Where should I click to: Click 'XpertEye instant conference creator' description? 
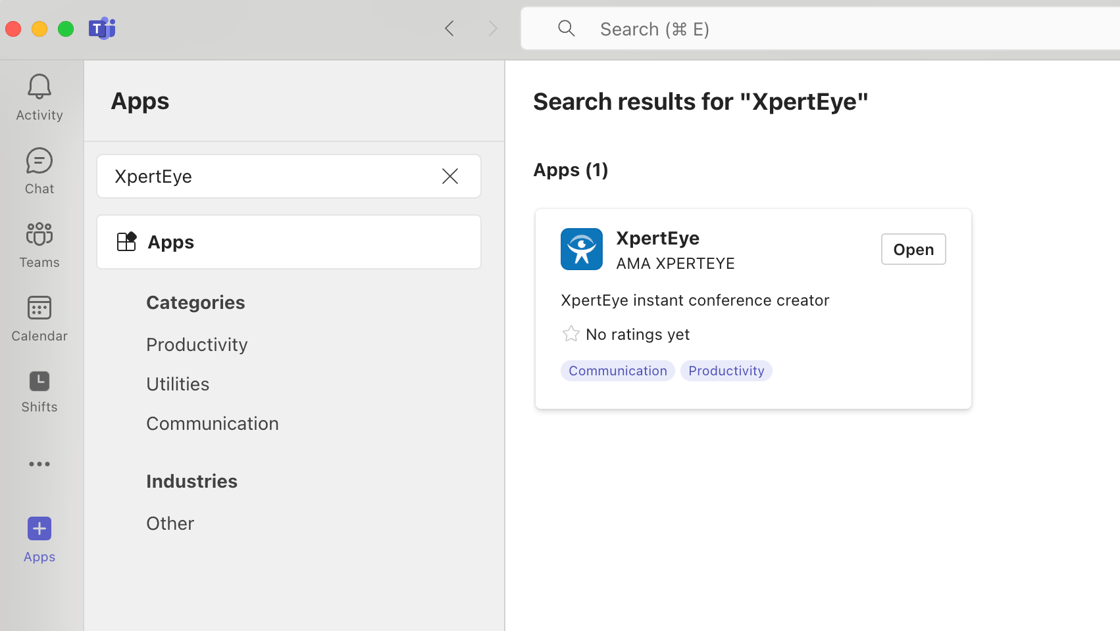point(695,300)
